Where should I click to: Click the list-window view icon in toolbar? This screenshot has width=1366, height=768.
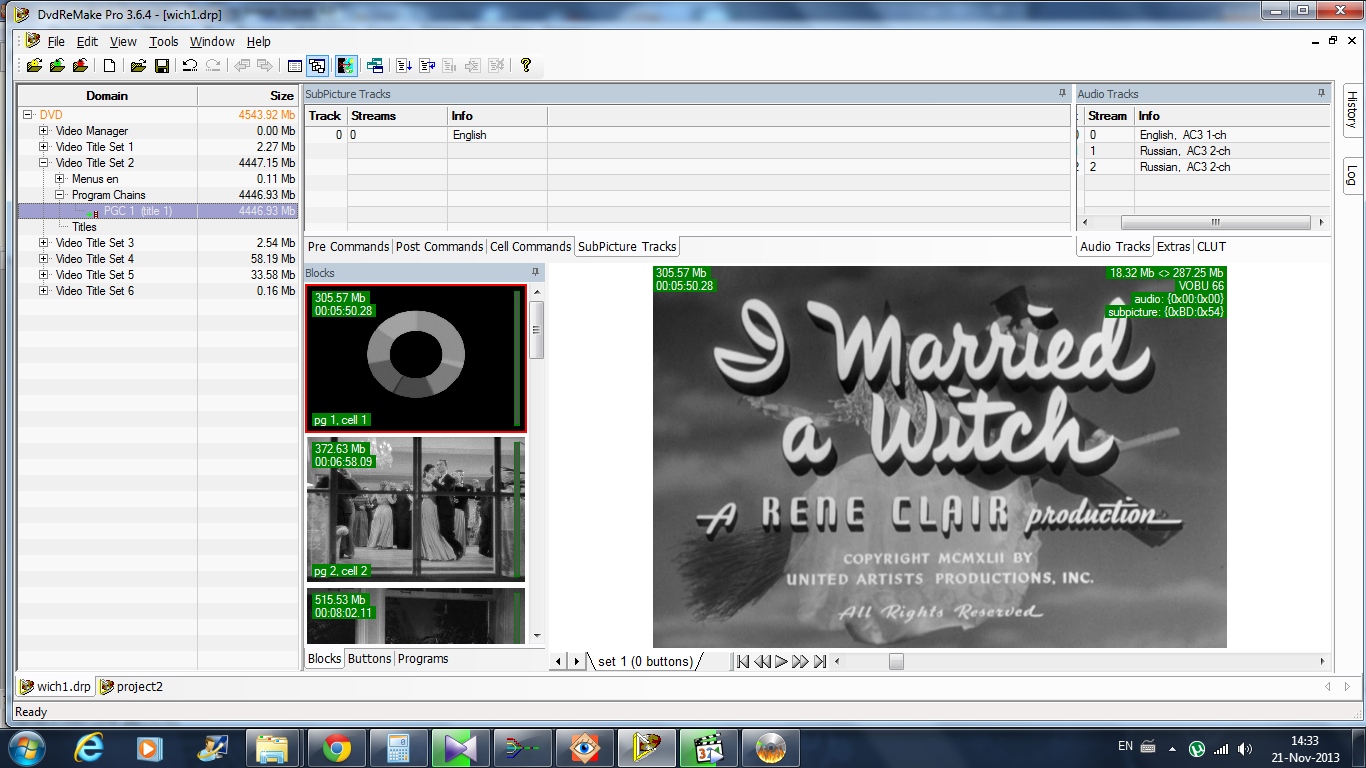294,66
